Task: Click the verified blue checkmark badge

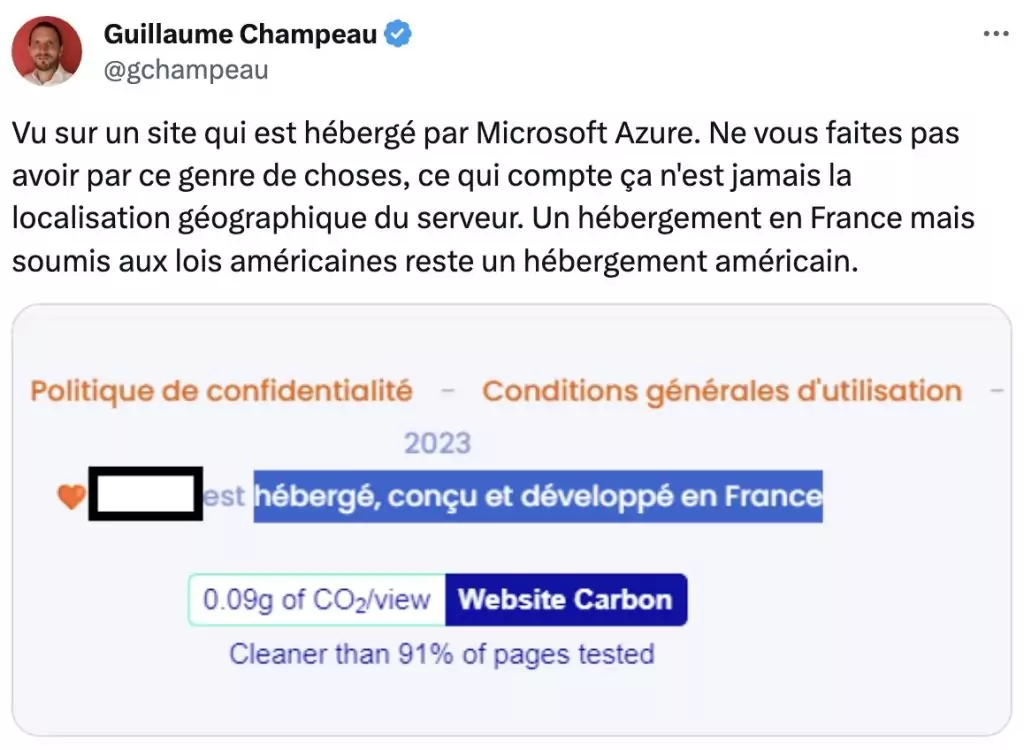Action: [397, 32]
